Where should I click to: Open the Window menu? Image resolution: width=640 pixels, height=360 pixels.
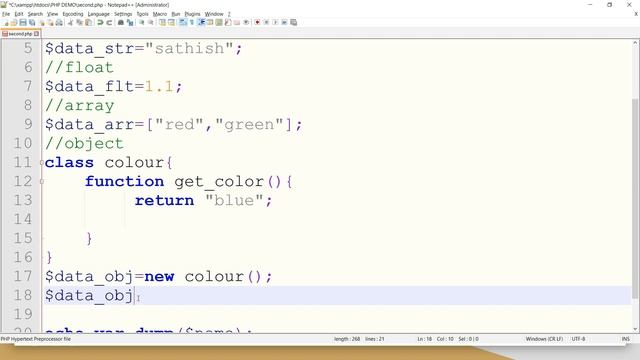tap(214, 14)
